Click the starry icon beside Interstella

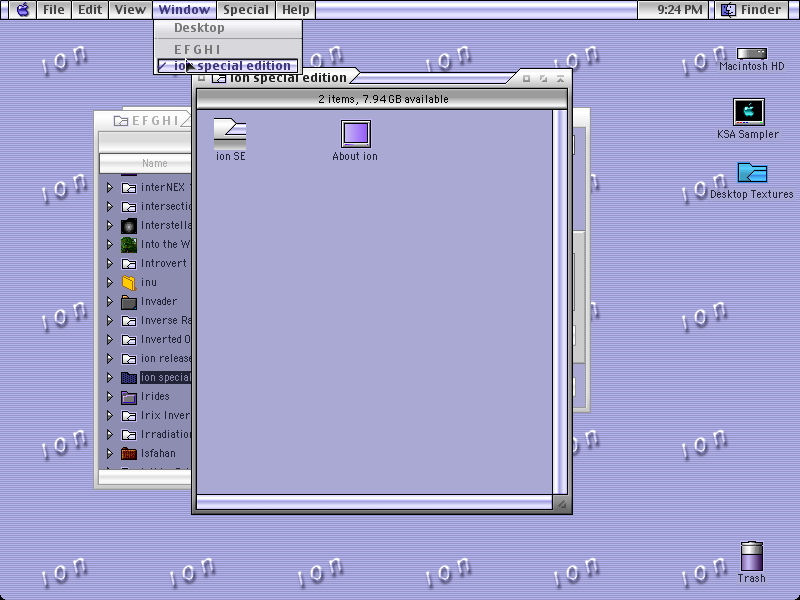click(x=129, y=226)
